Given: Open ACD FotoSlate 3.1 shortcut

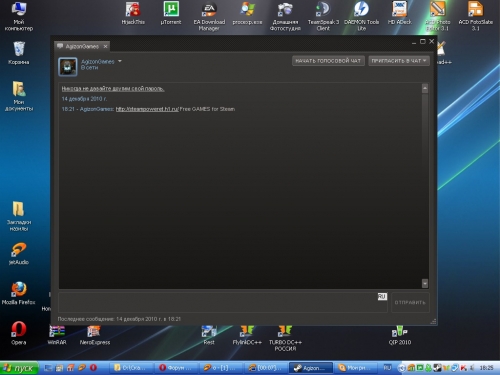Looking at the screenshot, I should (x=476, y=16).
